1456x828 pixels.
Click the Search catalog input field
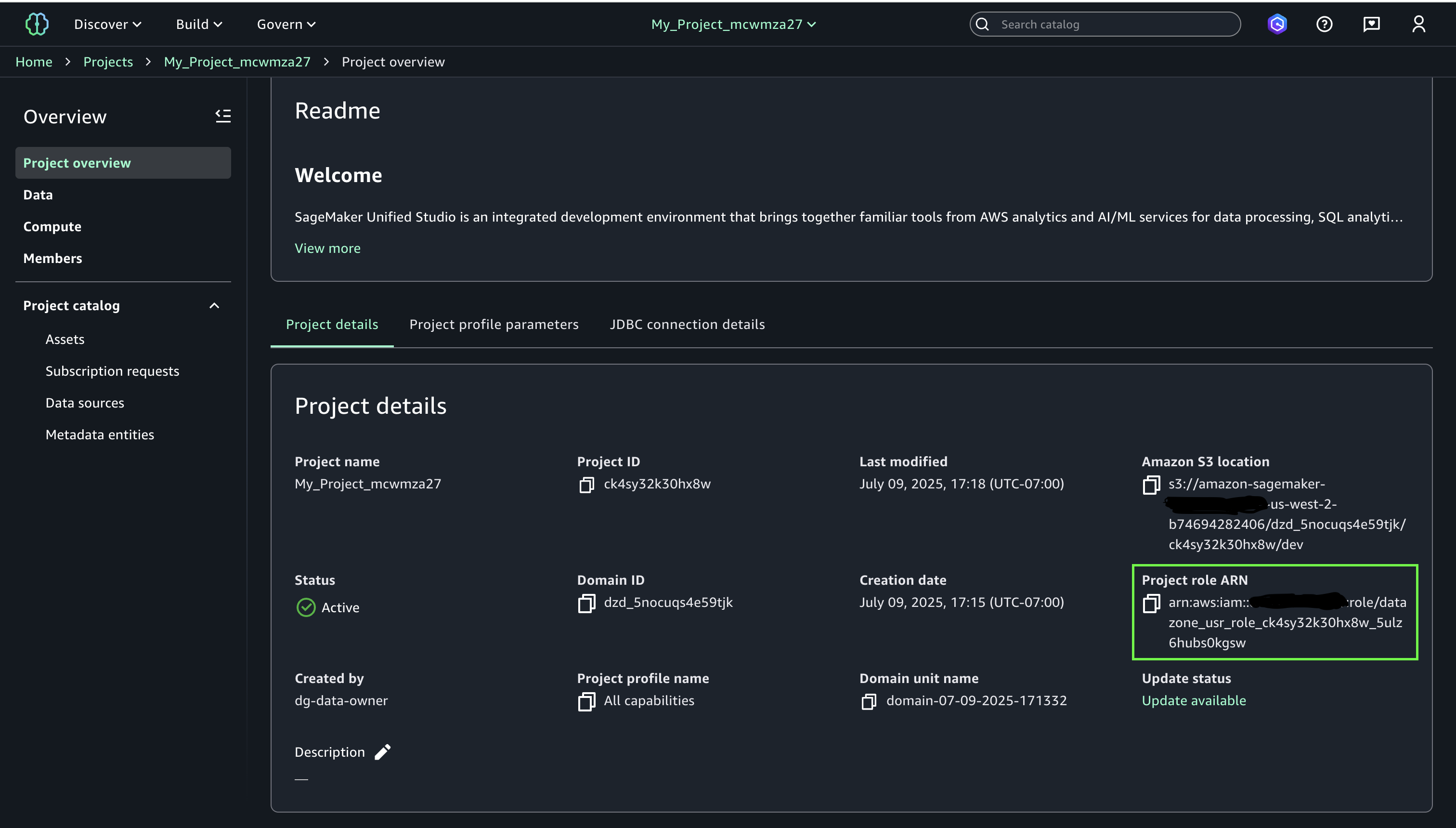click(1114, 24)
